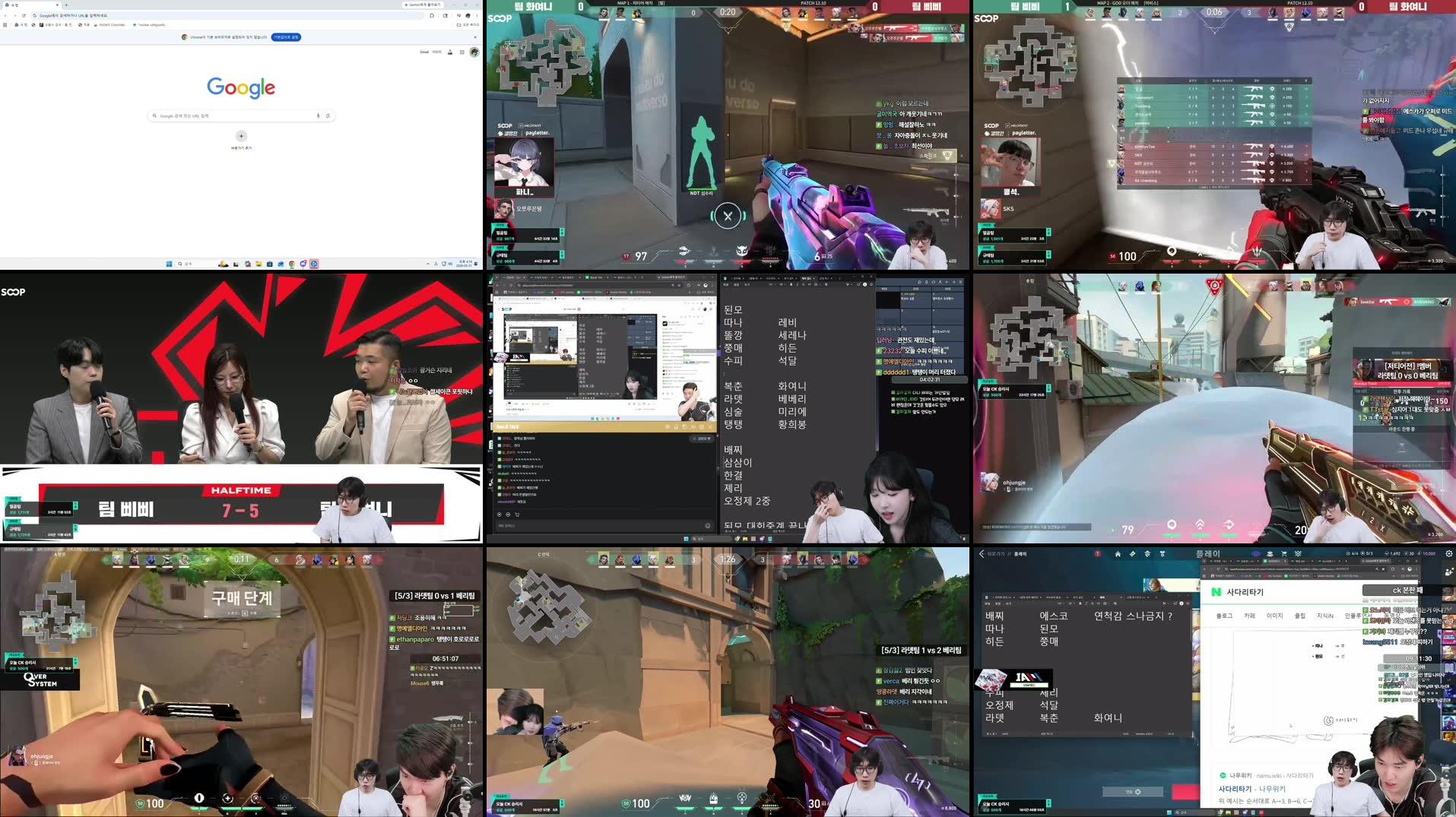This screenshot has height=817, width=1456.
Task: Click the red alert icon in Valorant lobby
Action: point(1098,553)
